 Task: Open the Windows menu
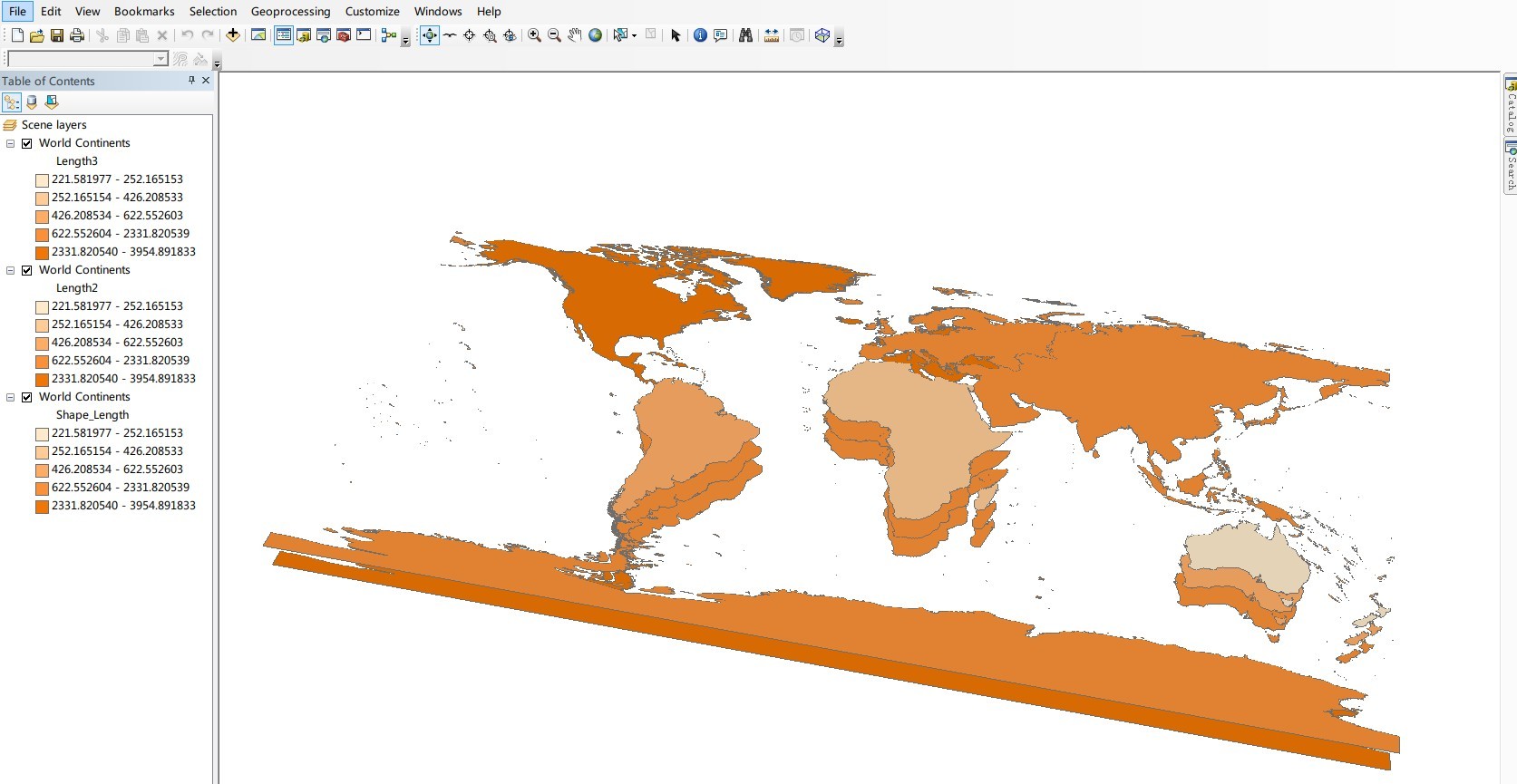click(438, 11)
